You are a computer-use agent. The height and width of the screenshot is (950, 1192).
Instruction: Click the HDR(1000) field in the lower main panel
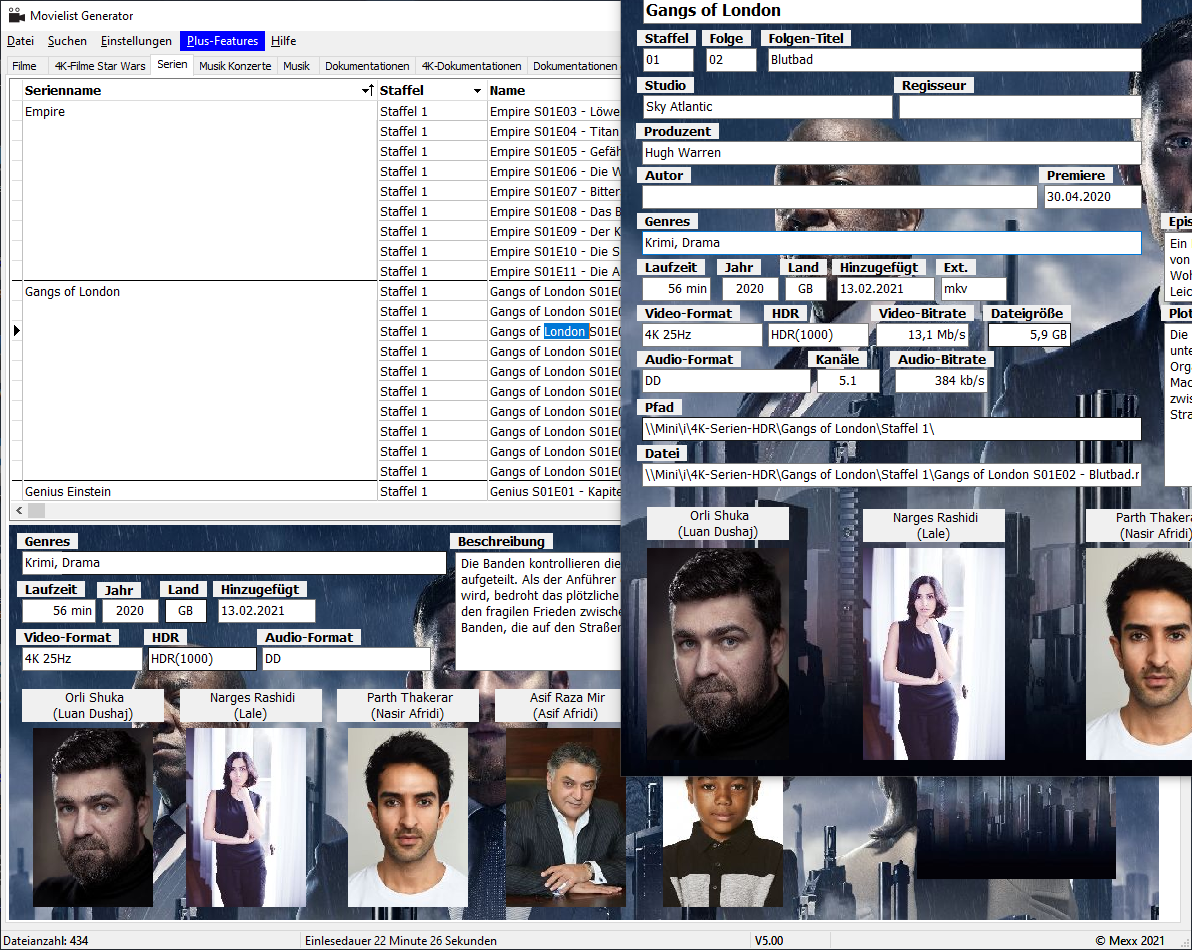click(202, 659)
